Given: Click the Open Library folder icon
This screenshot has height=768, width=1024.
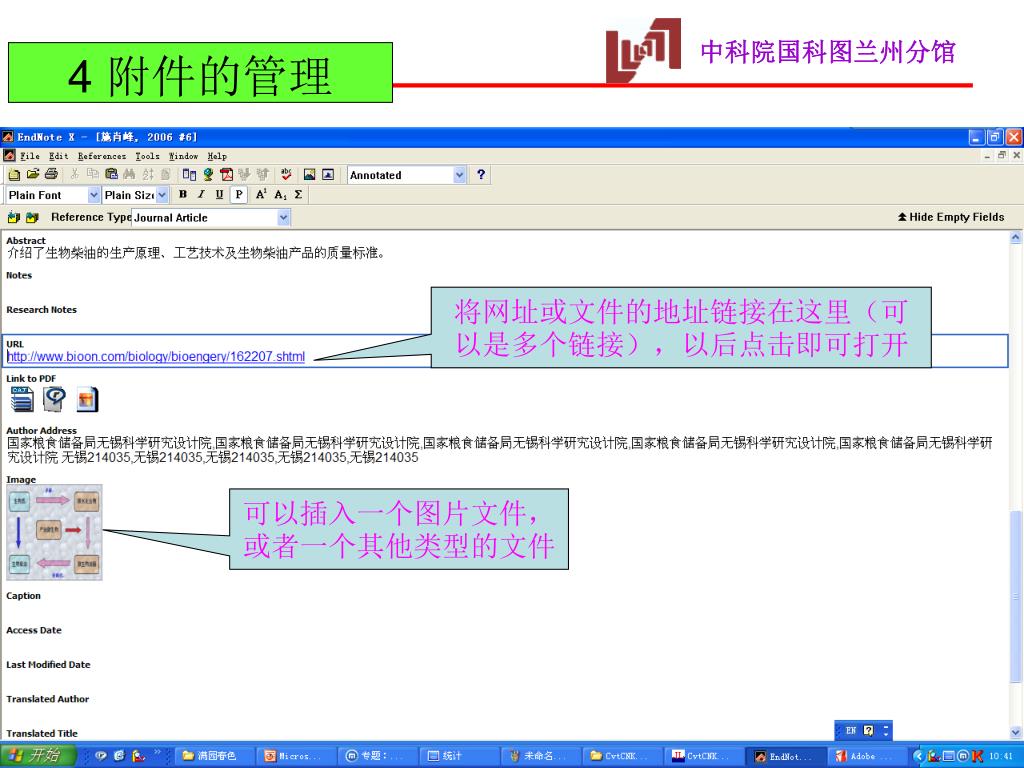Looking at the screenshot, I should pyautogui.click(x=33, y=174).
